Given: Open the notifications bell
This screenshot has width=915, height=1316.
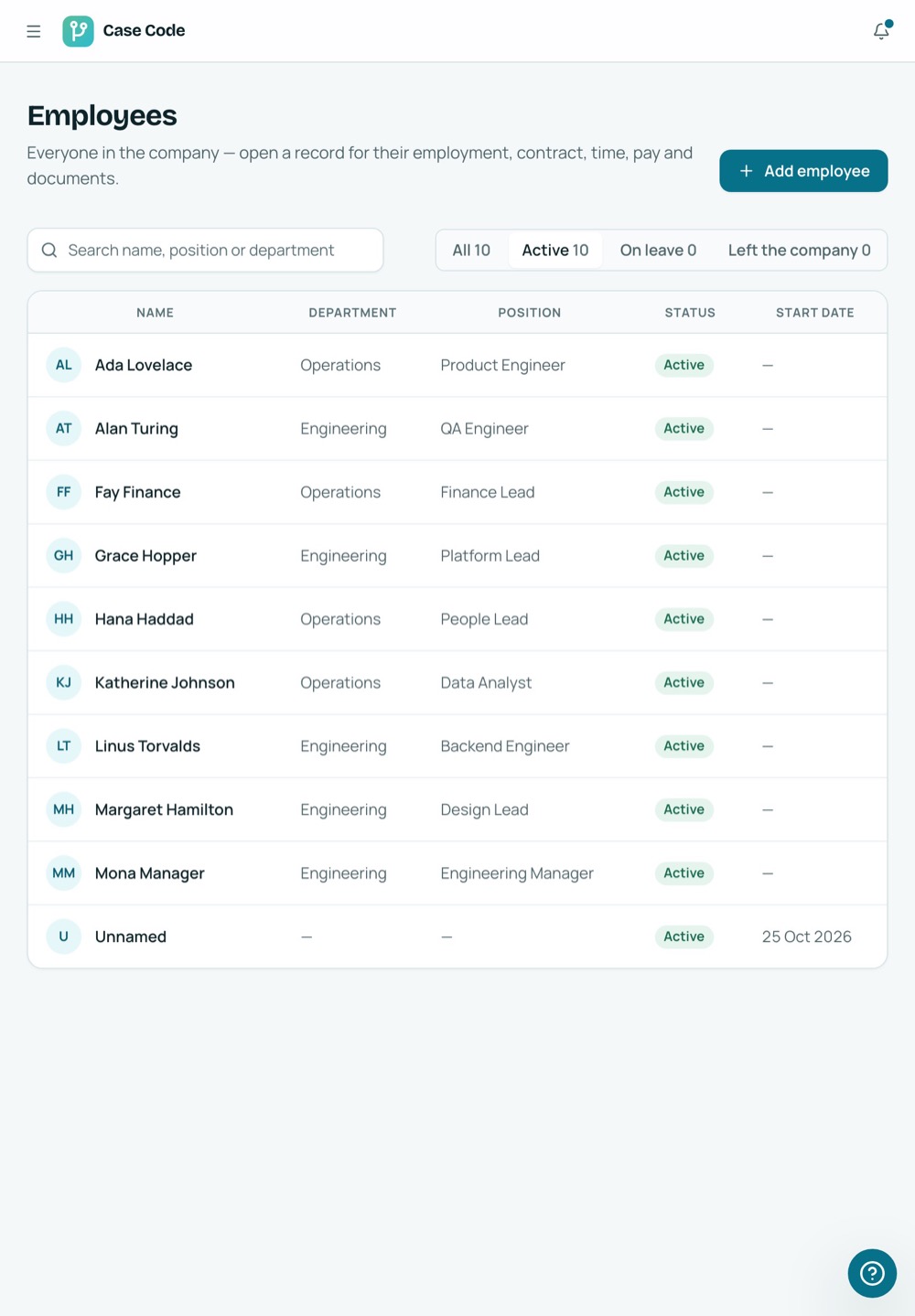Looking at the screenshot, I should (x=881, y=31).
